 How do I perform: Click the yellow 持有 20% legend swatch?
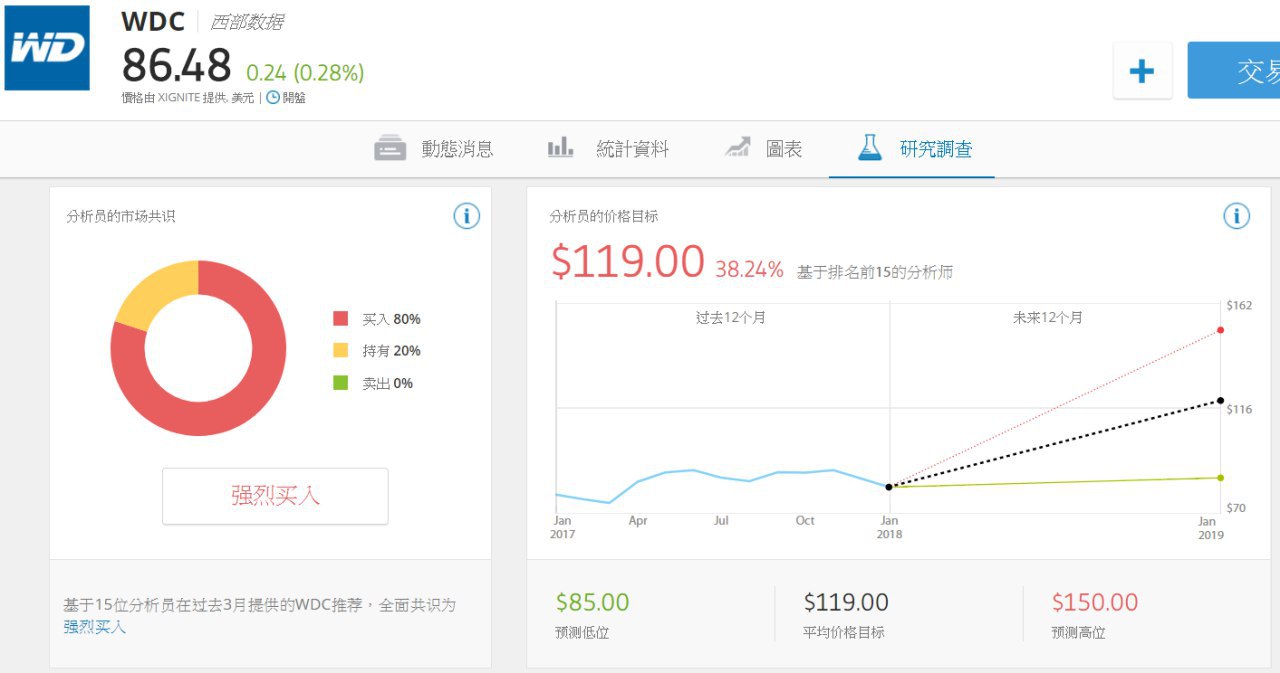coord(341,351)
